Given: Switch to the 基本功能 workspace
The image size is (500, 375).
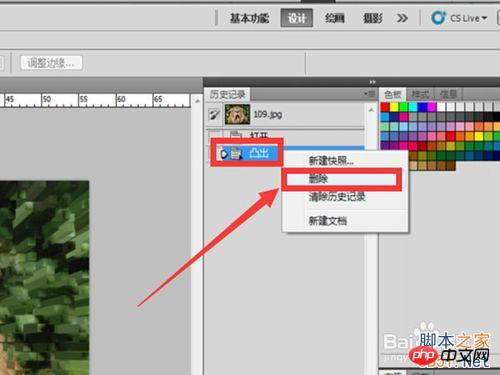Looking at the screenshot, I should 249,18.
